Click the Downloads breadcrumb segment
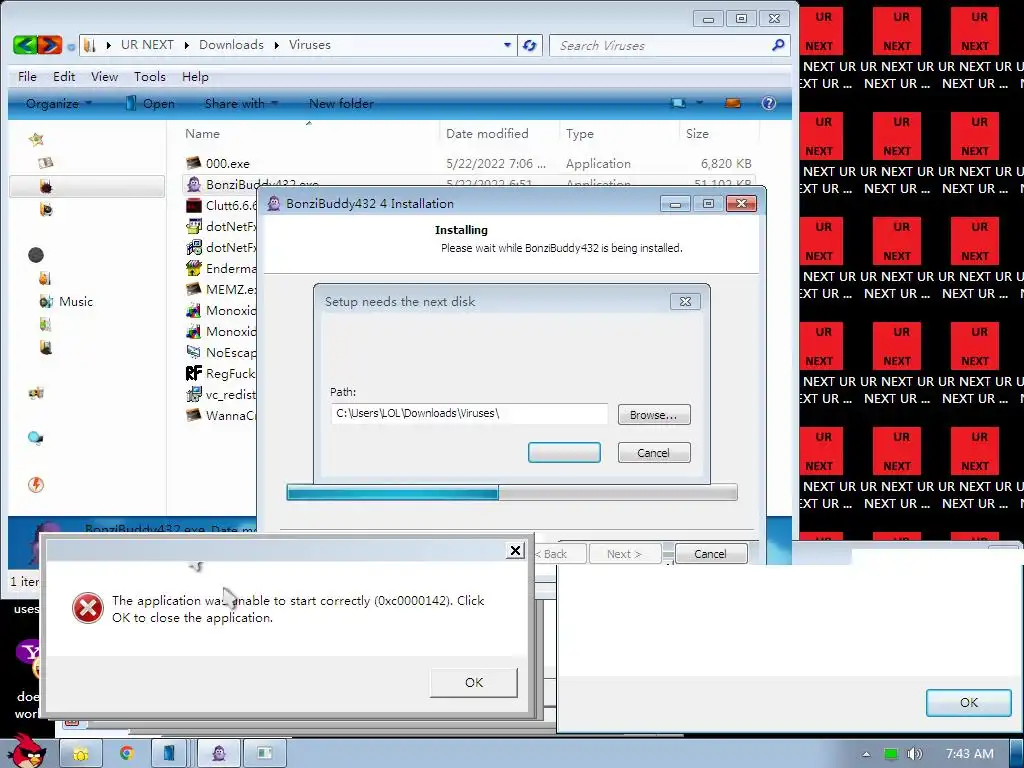This screenshot has width=1024, height=768. 231,45
